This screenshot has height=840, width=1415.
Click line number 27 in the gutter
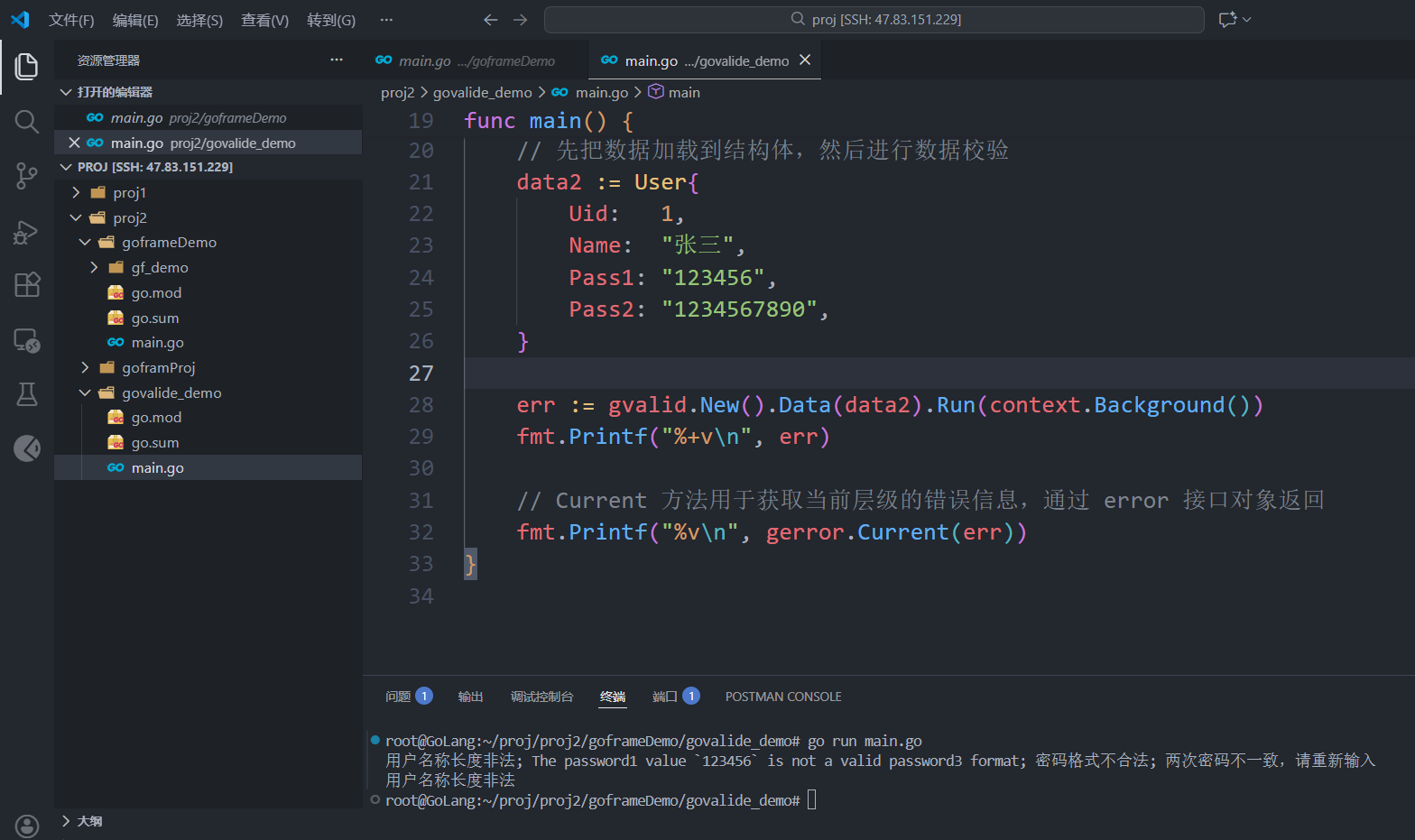(421, 373)
